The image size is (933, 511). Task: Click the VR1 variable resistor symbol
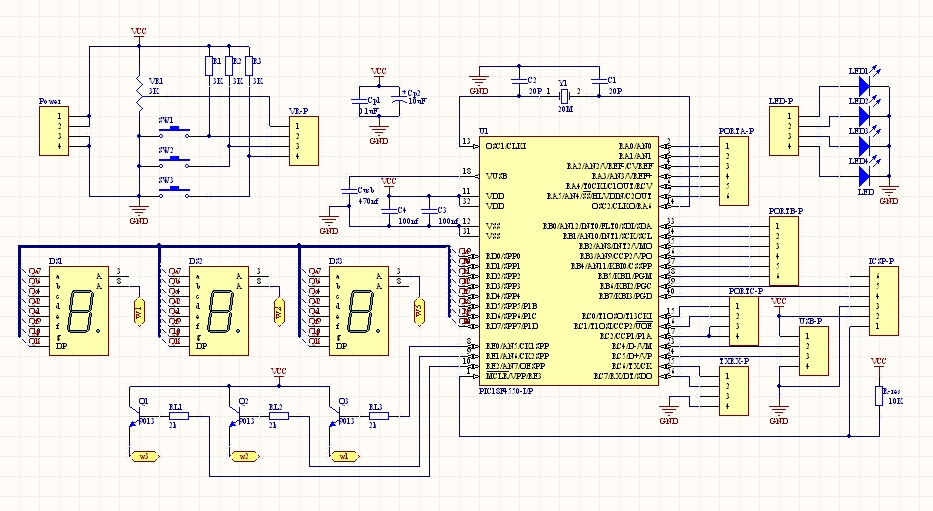click(138, 88)
